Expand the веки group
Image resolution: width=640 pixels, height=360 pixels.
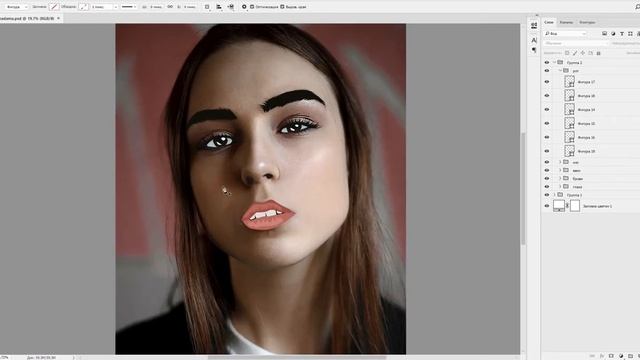(560, 170)
